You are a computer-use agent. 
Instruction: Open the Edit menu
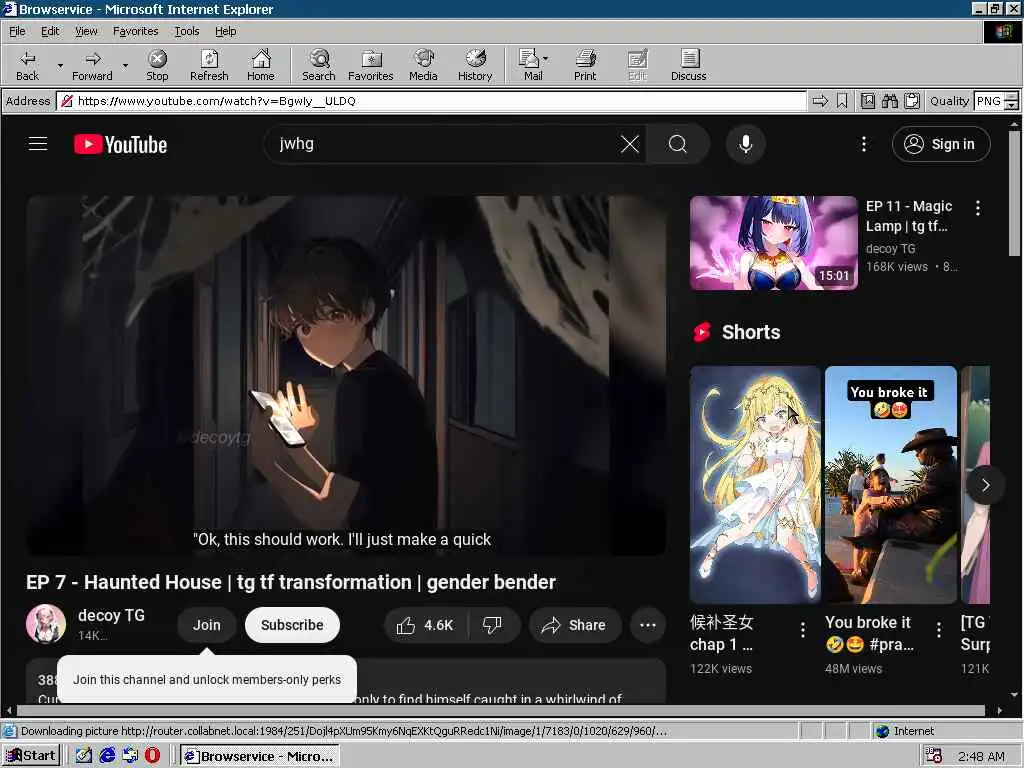tap(50, 31)
